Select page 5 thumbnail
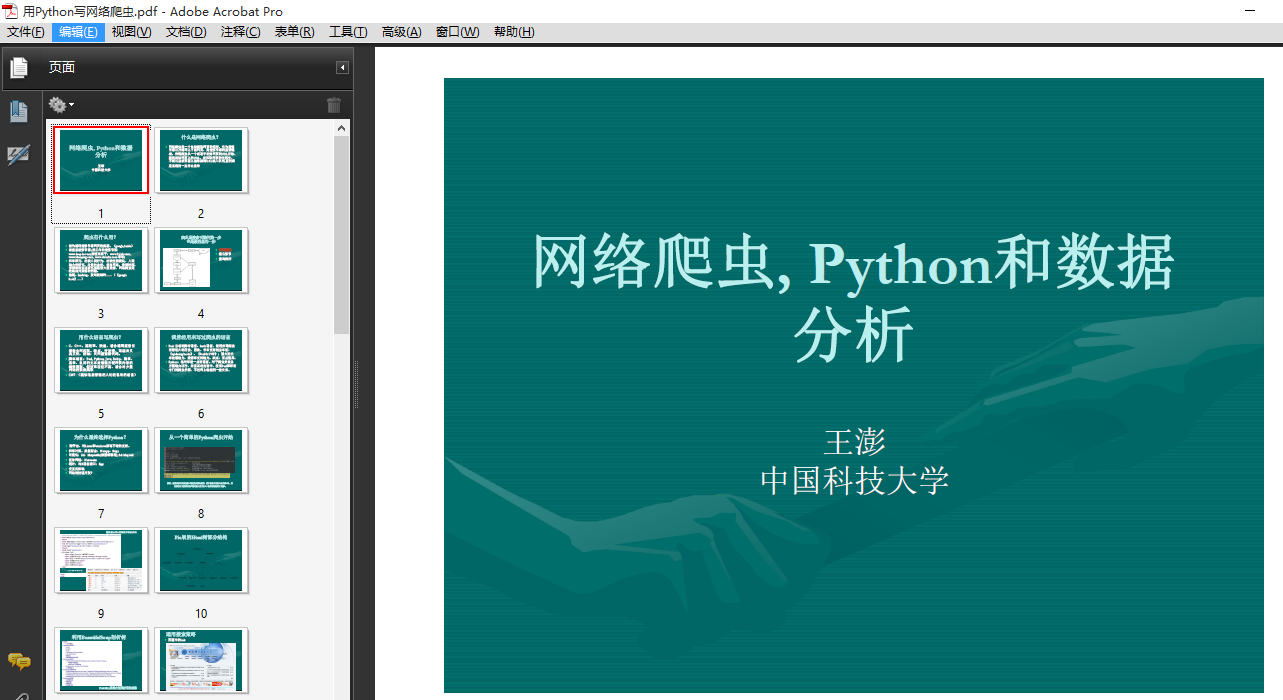This screenshot has height=700, width=1283. (x=101, y=360)
